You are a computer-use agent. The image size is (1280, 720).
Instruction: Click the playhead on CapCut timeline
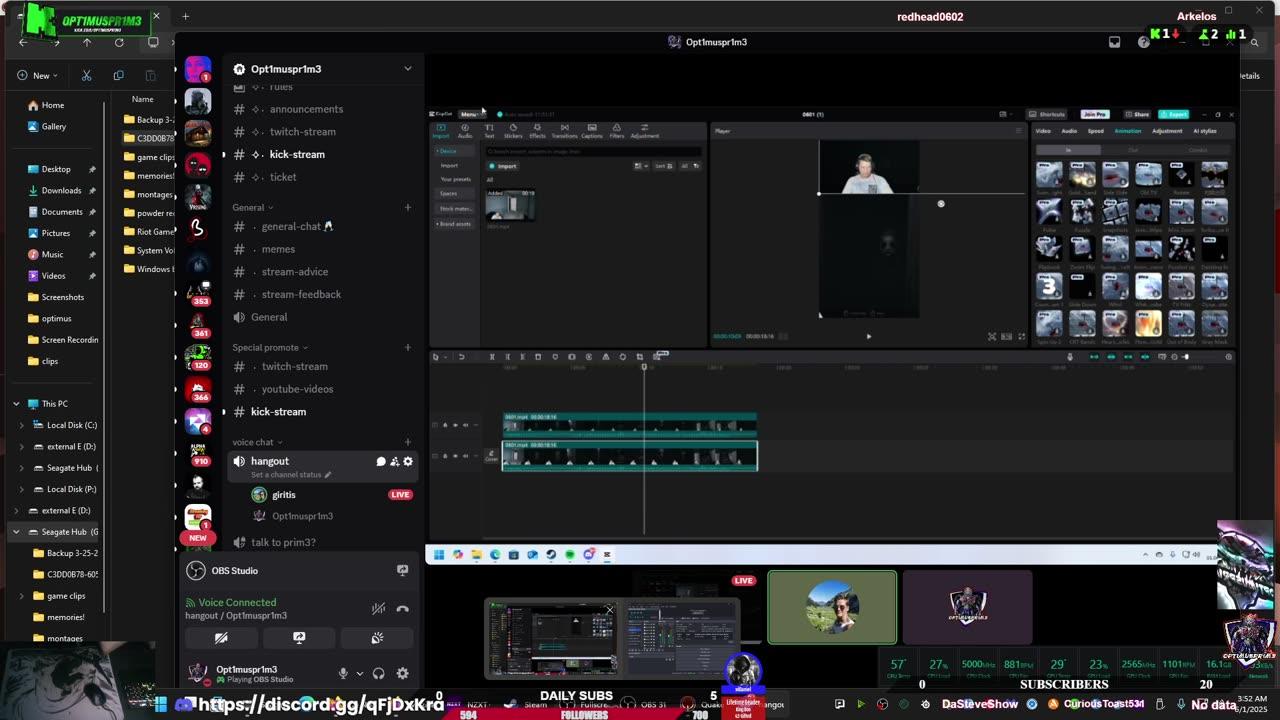click(644, 367)
